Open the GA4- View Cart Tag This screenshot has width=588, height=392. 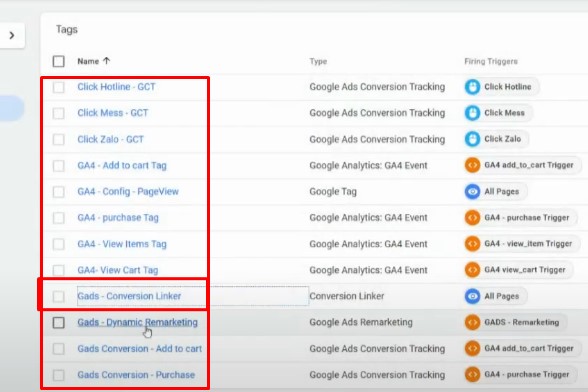click(x=118, y=270)
